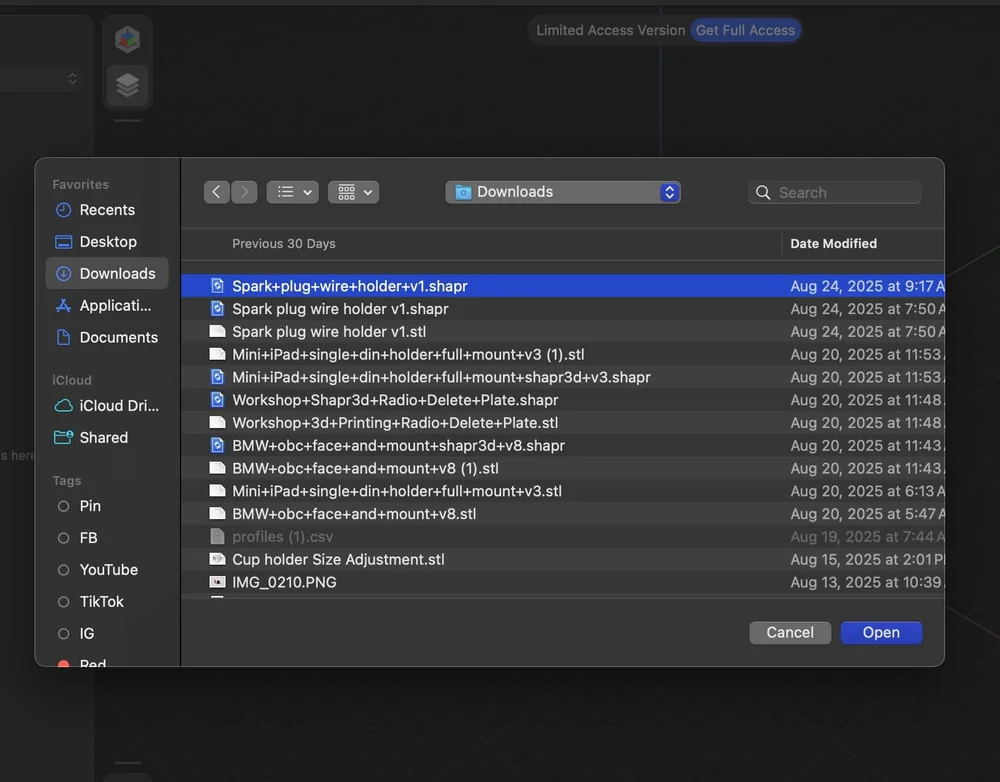Click the Documents page icon

(63, 337)
